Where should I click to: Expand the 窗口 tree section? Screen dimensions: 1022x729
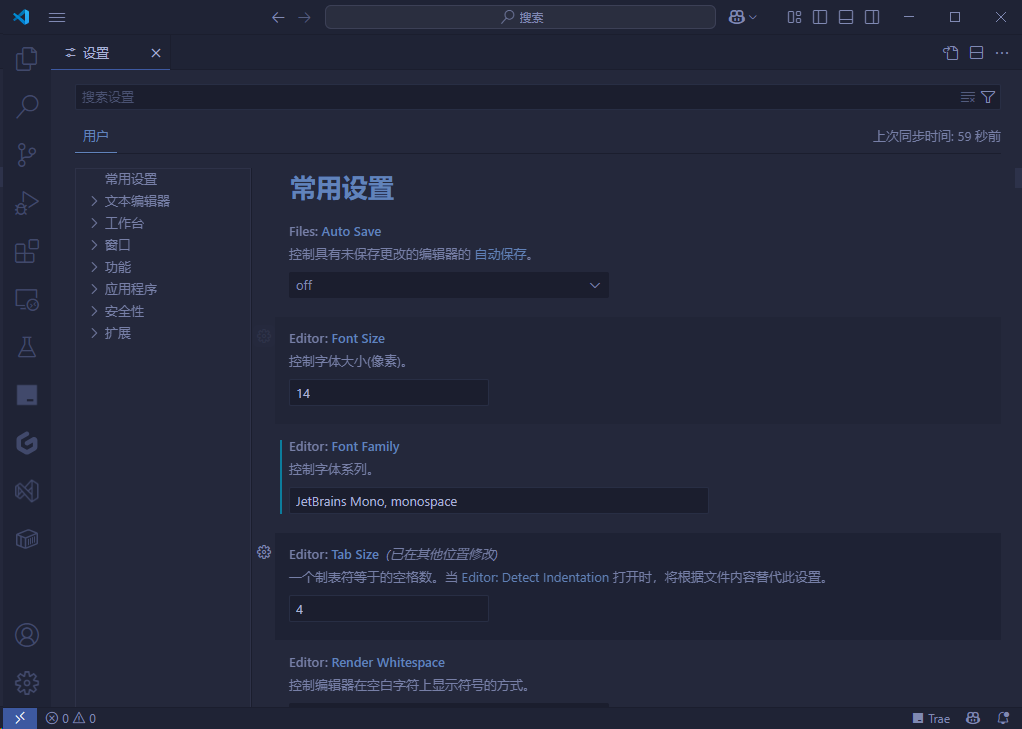click(95, 245)
